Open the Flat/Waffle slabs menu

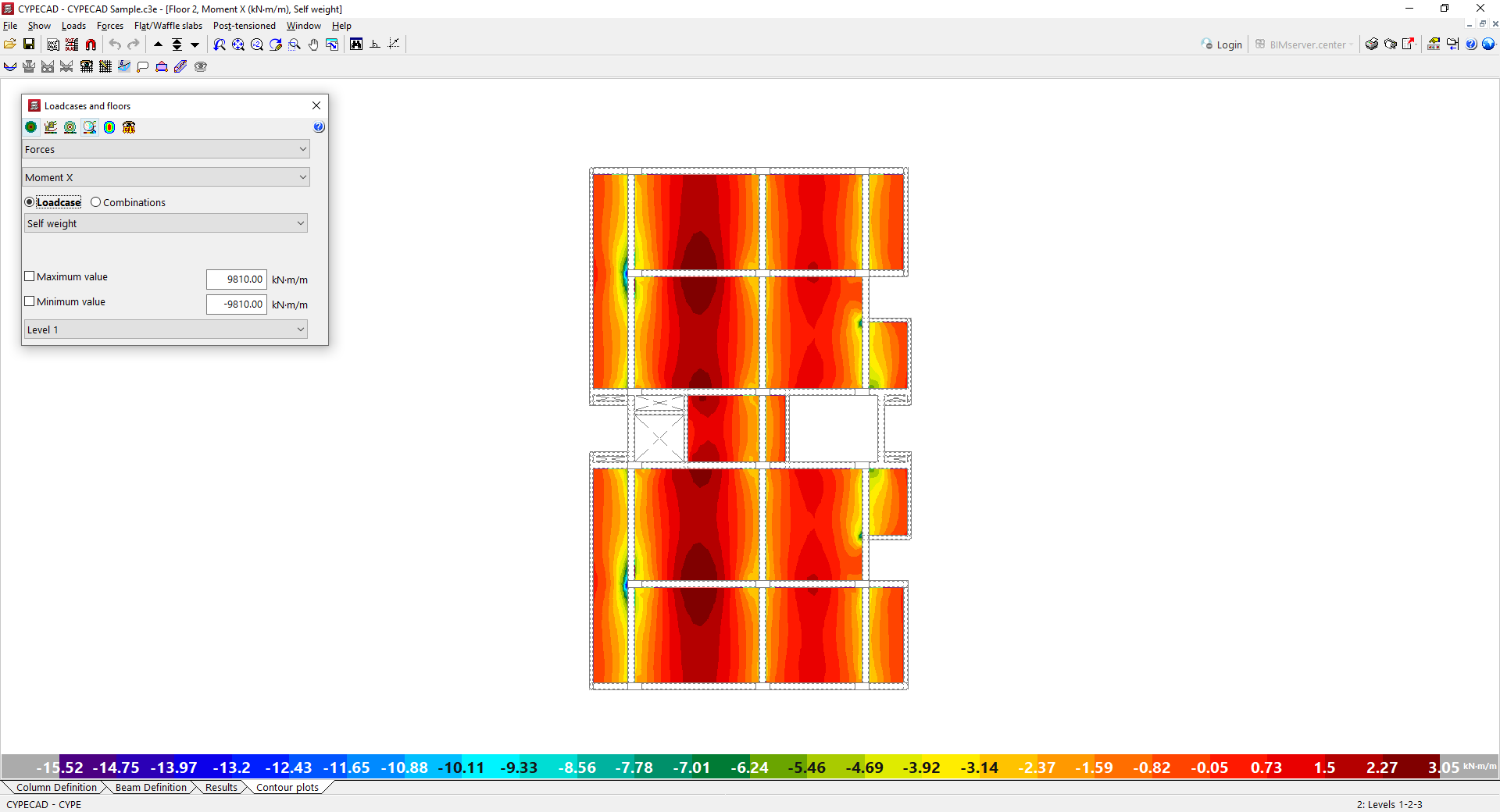click(x=168, y=26)
